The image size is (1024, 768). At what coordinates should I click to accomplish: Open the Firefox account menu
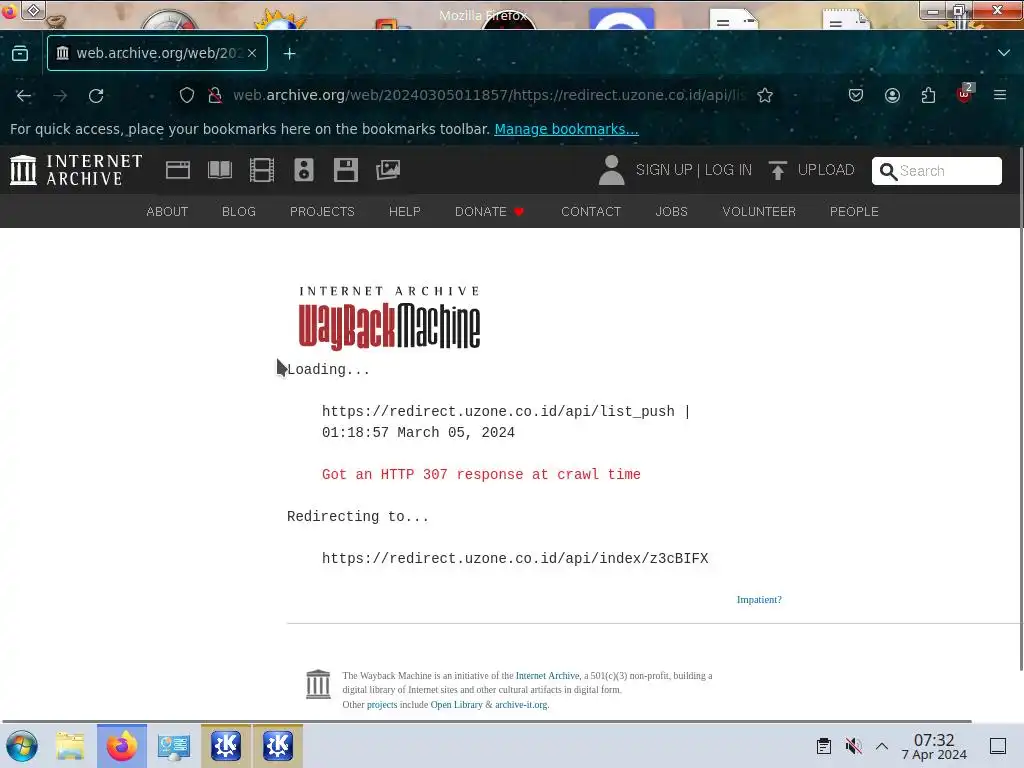(892, 95)
